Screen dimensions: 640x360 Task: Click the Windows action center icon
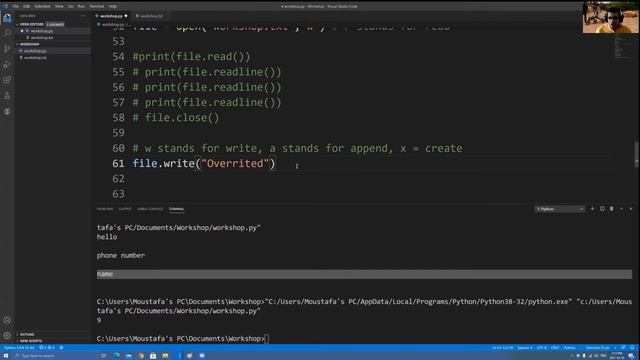coord(631,356)
